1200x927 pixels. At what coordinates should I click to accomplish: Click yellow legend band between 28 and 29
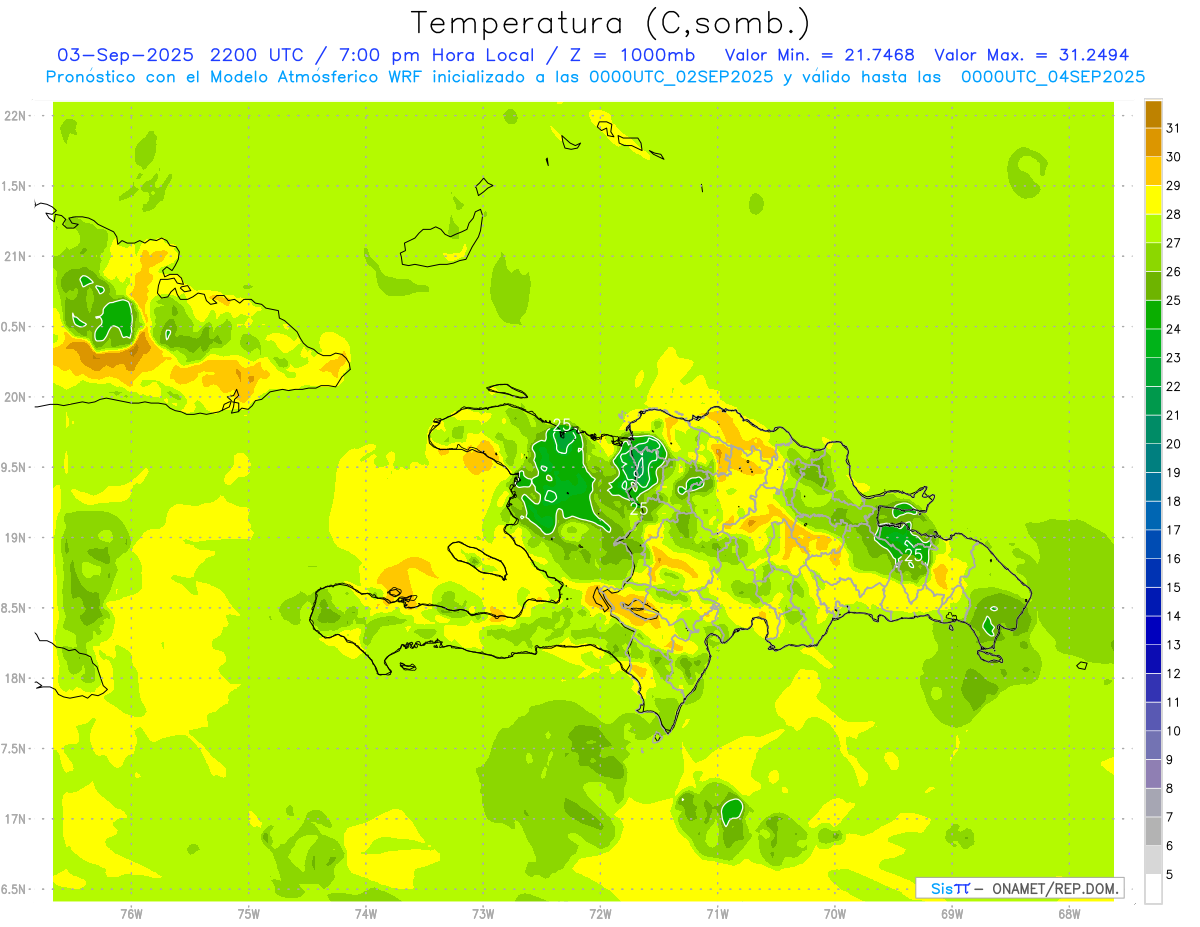point(1153,200)
